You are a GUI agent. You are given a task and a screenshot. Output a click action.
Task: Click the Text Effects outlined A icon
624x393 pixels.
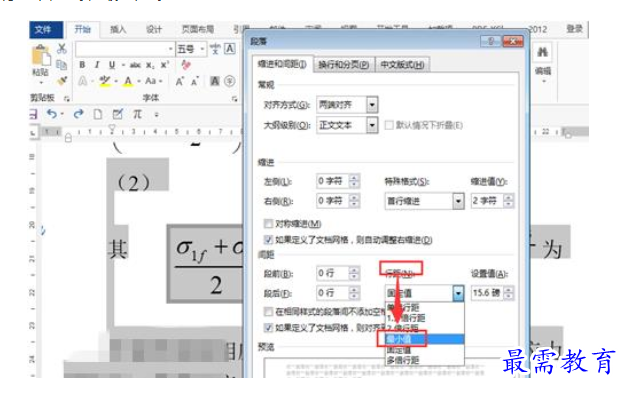point(82,81)
